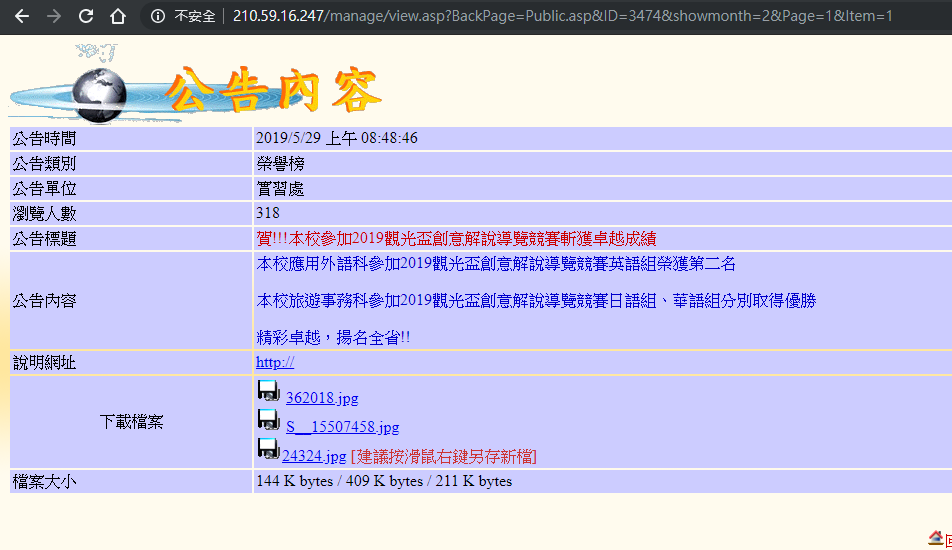Select the category value 榮譽榜
The width and height of the screenshot is (952, 550).
point(280,164)
